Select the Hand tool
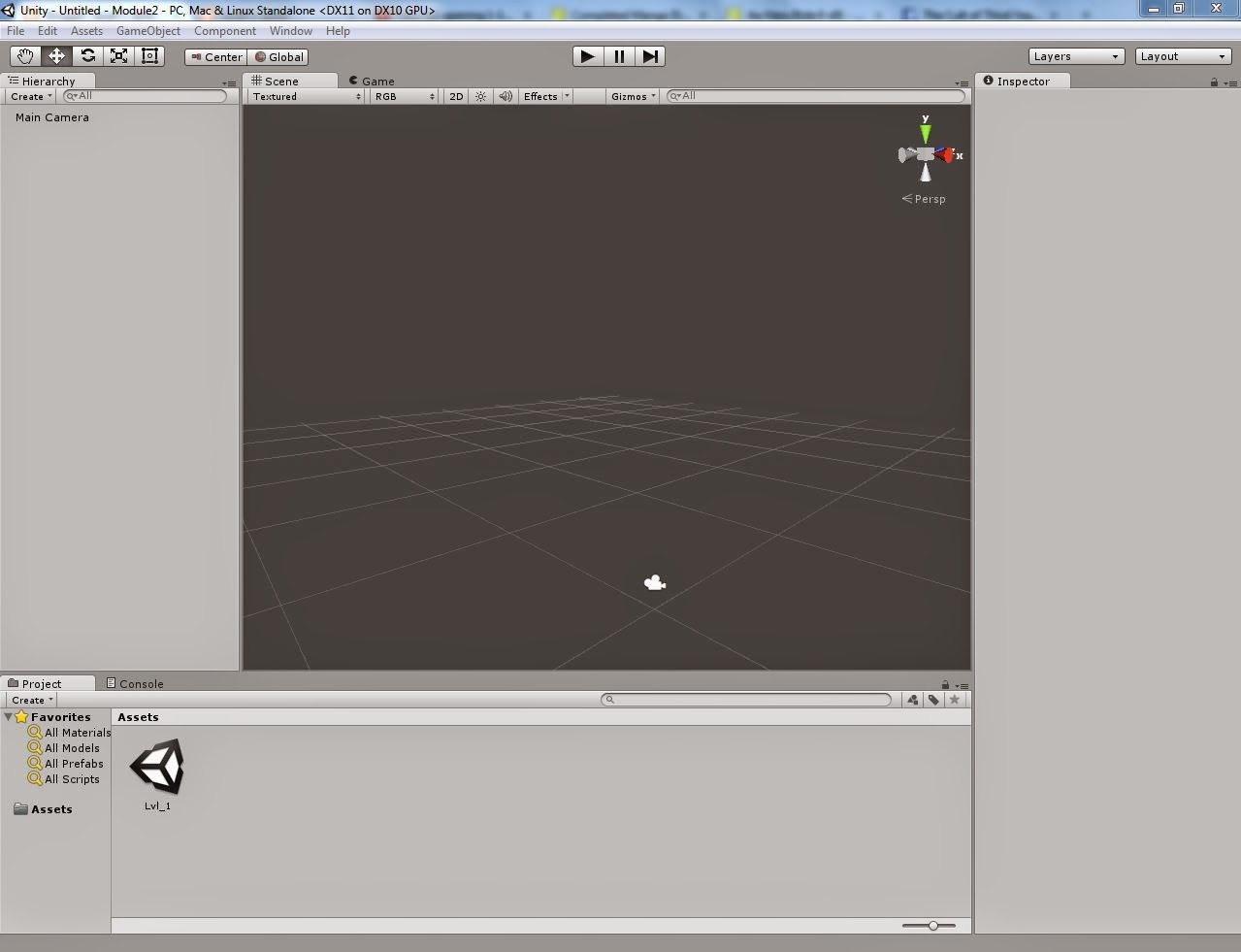Viewport: 1241px width, 952px height. pos(24,55)
